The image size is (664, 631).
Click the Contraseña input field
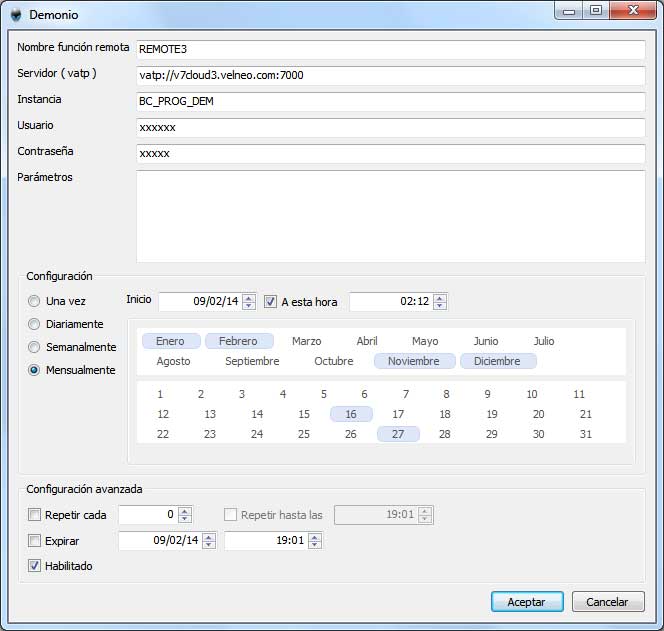(x=391, y=154)
